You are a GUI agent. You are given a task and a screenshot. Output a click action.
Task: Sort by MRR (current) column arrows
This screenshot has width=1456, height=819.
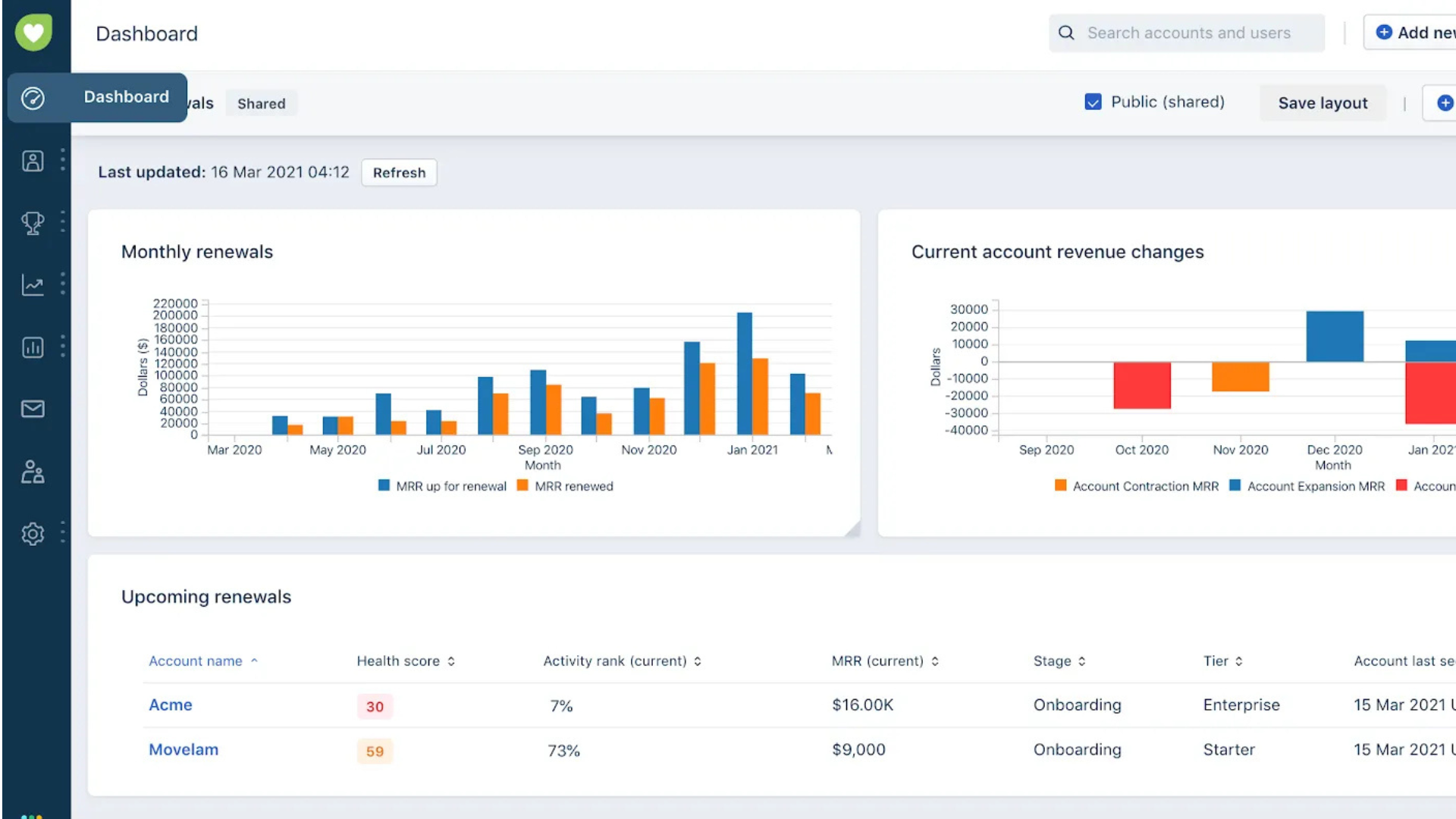(x=935, y=661)
